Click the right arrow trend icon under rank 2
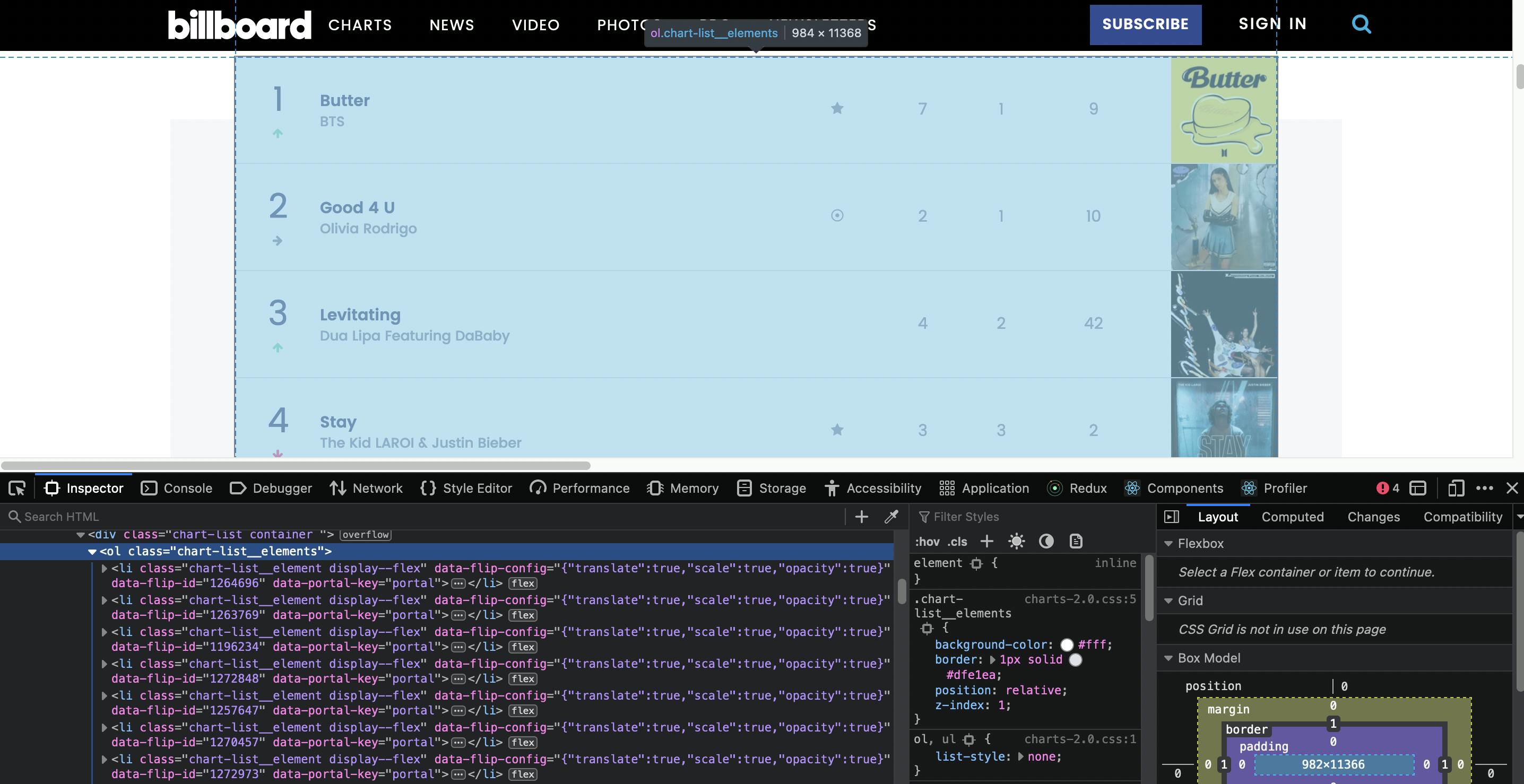 tap(278, 241)
